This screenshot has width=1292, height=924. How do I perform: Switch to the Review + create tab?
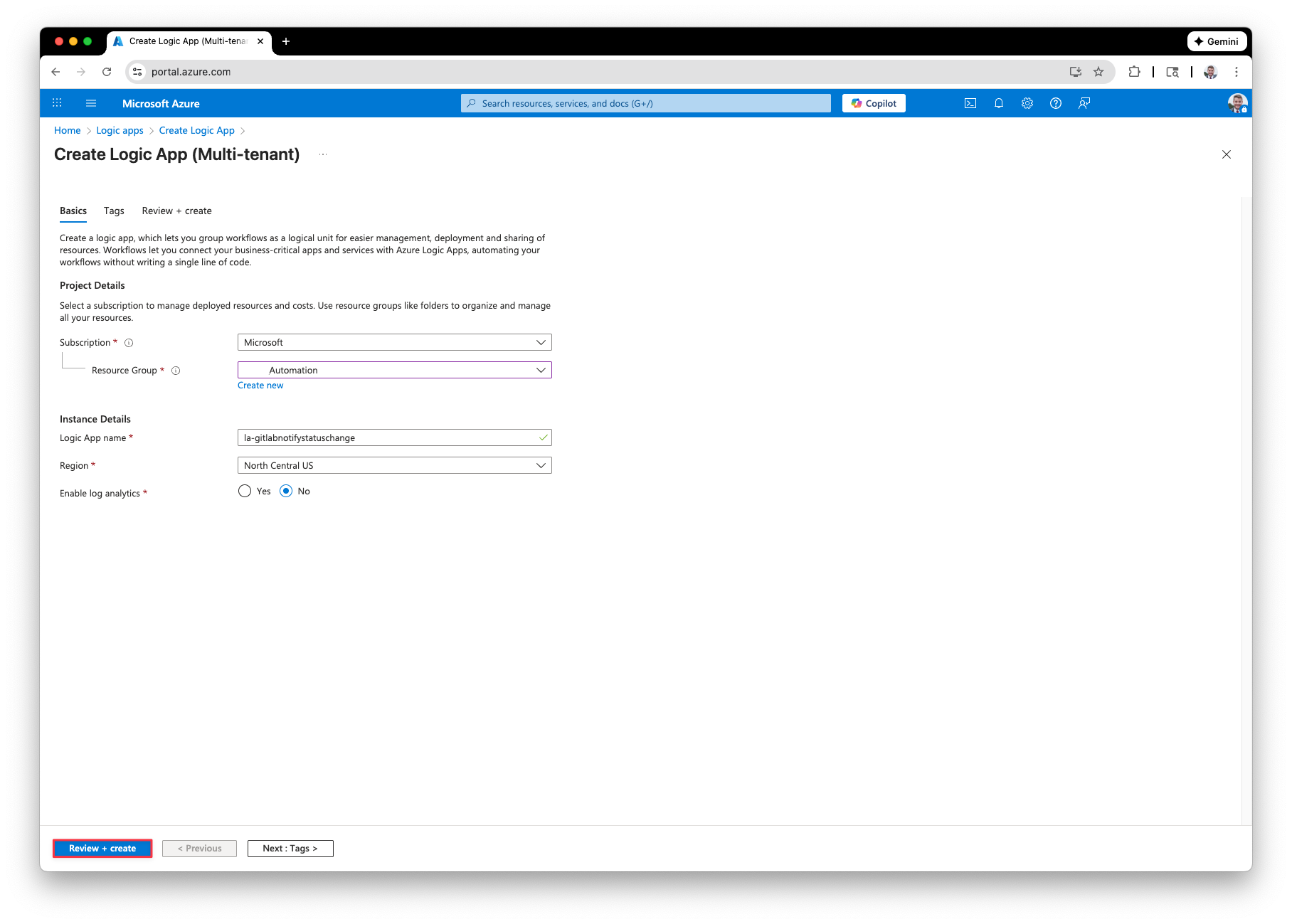pyautogui.click(x=176, y=211)
